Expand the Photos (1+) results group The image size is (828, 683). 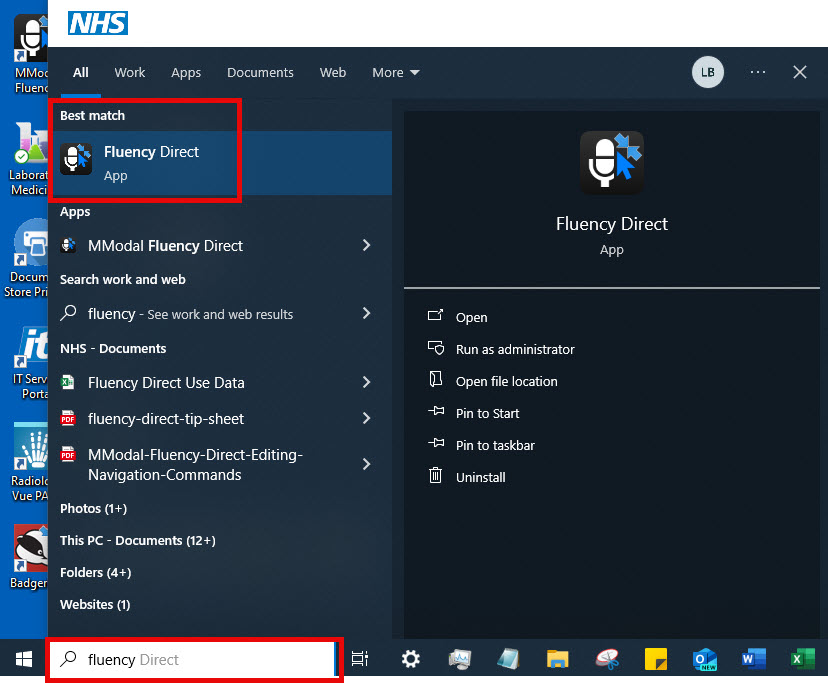point(93,508)
